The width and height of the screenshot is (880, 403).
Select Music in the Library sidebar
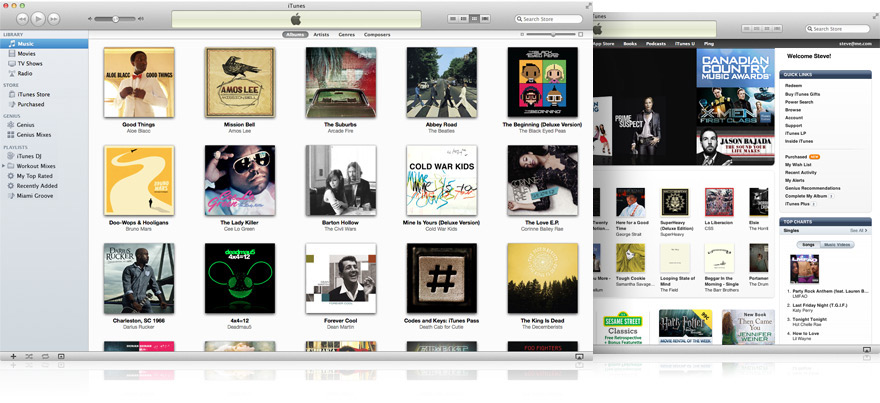pyautogui.click(x=44, y=44)
